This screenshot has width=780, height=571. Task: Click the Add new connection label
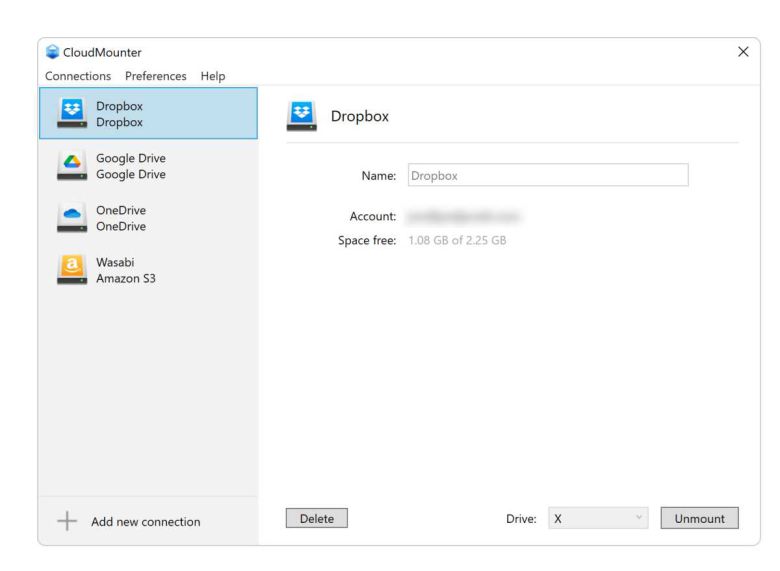click(x=145, y=521)
